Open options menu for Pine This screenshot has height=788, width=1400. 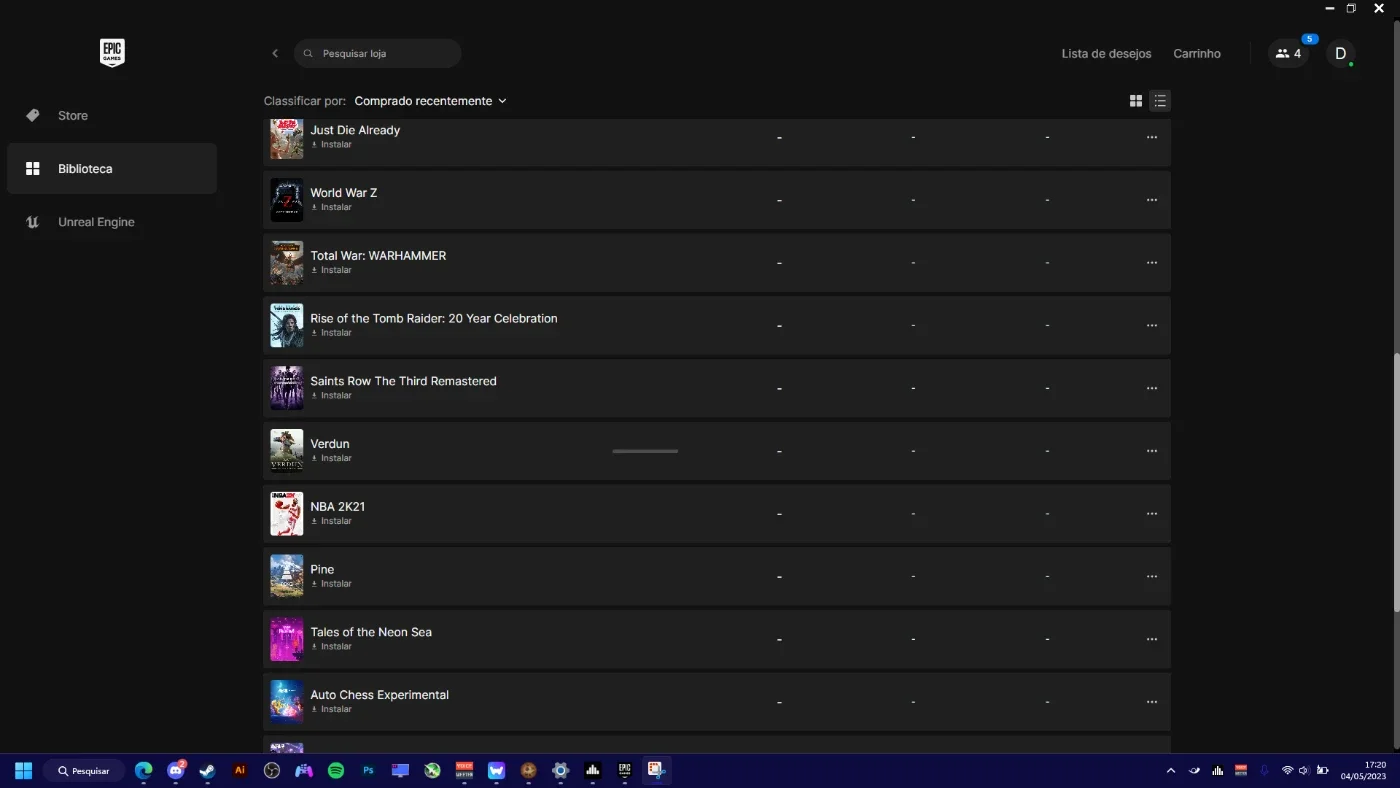[x=1152, y=576]
